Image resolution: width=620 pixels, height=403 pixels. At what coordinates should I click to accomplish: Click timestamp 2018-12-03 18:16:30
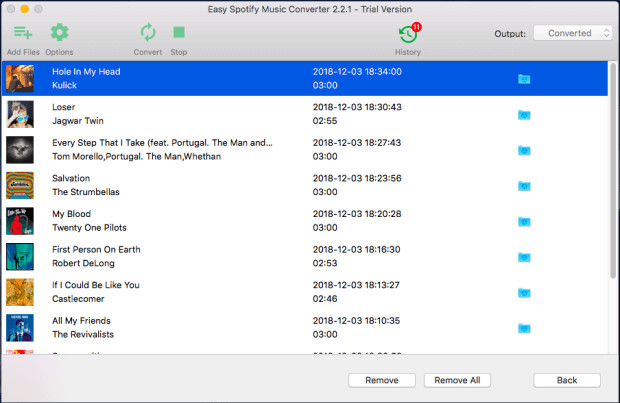pos(356,250)
